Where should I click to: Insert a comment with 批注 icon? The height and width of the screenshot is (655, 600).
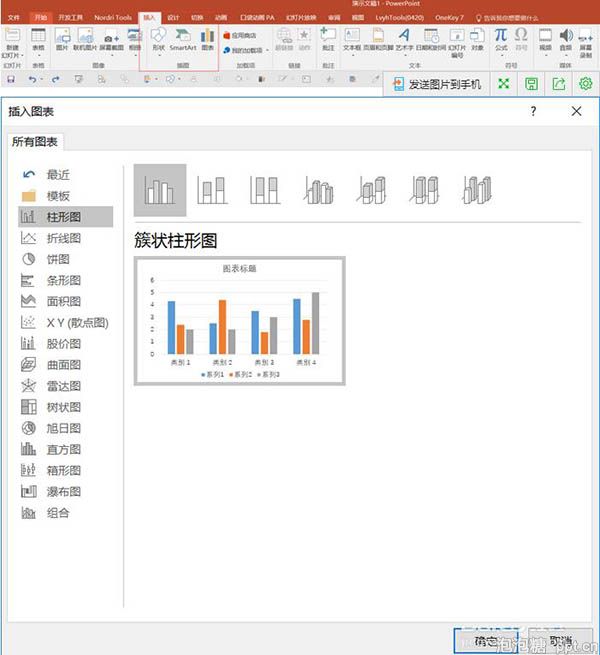[x=328, y=39]
